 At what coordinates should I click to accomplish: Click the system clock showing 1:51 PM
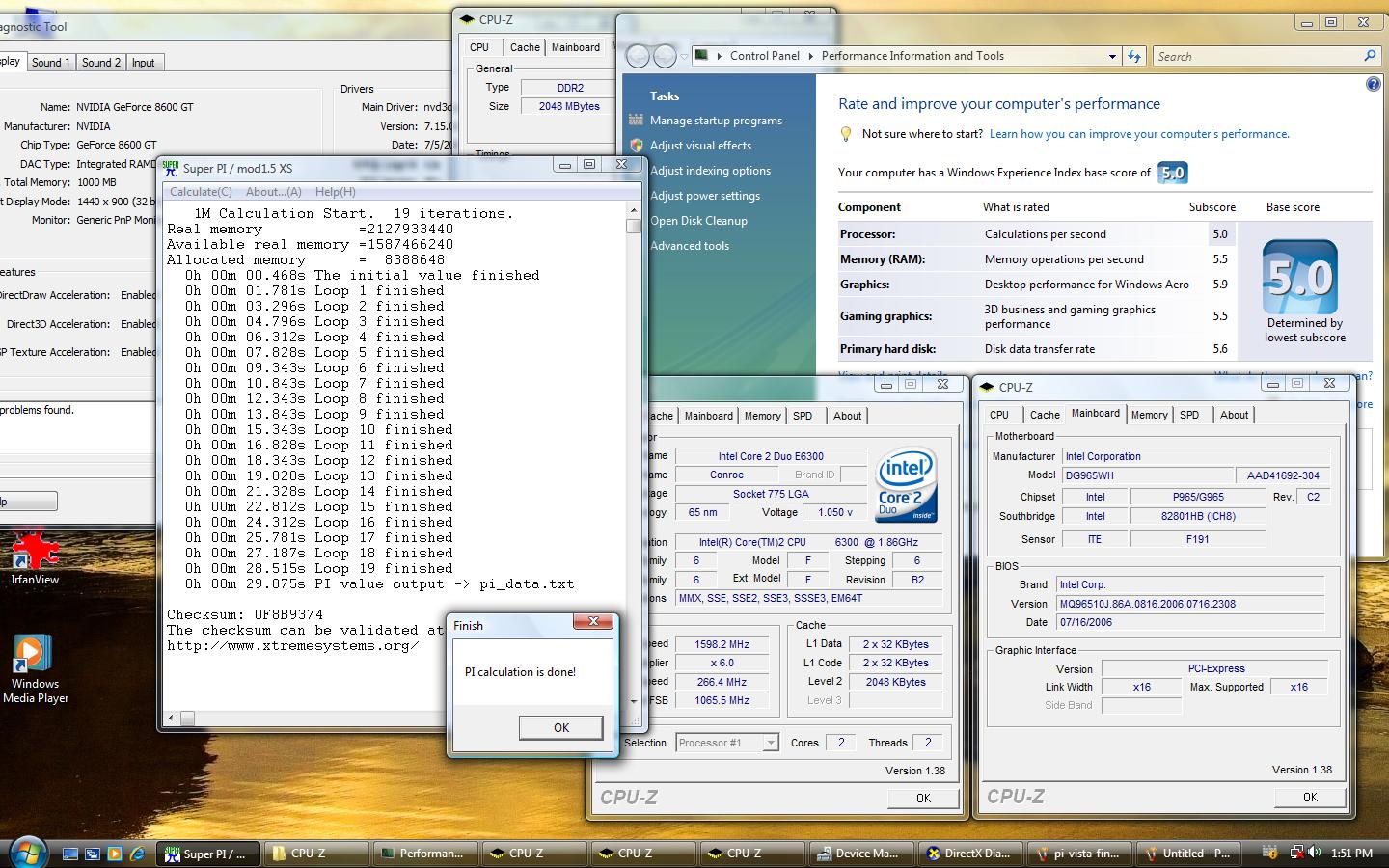click(1351, 853)
